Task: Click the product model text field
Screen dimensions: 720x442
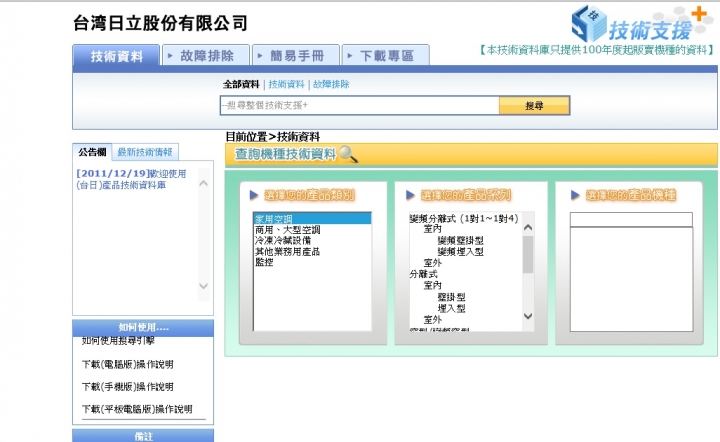Action: point(631,219)
